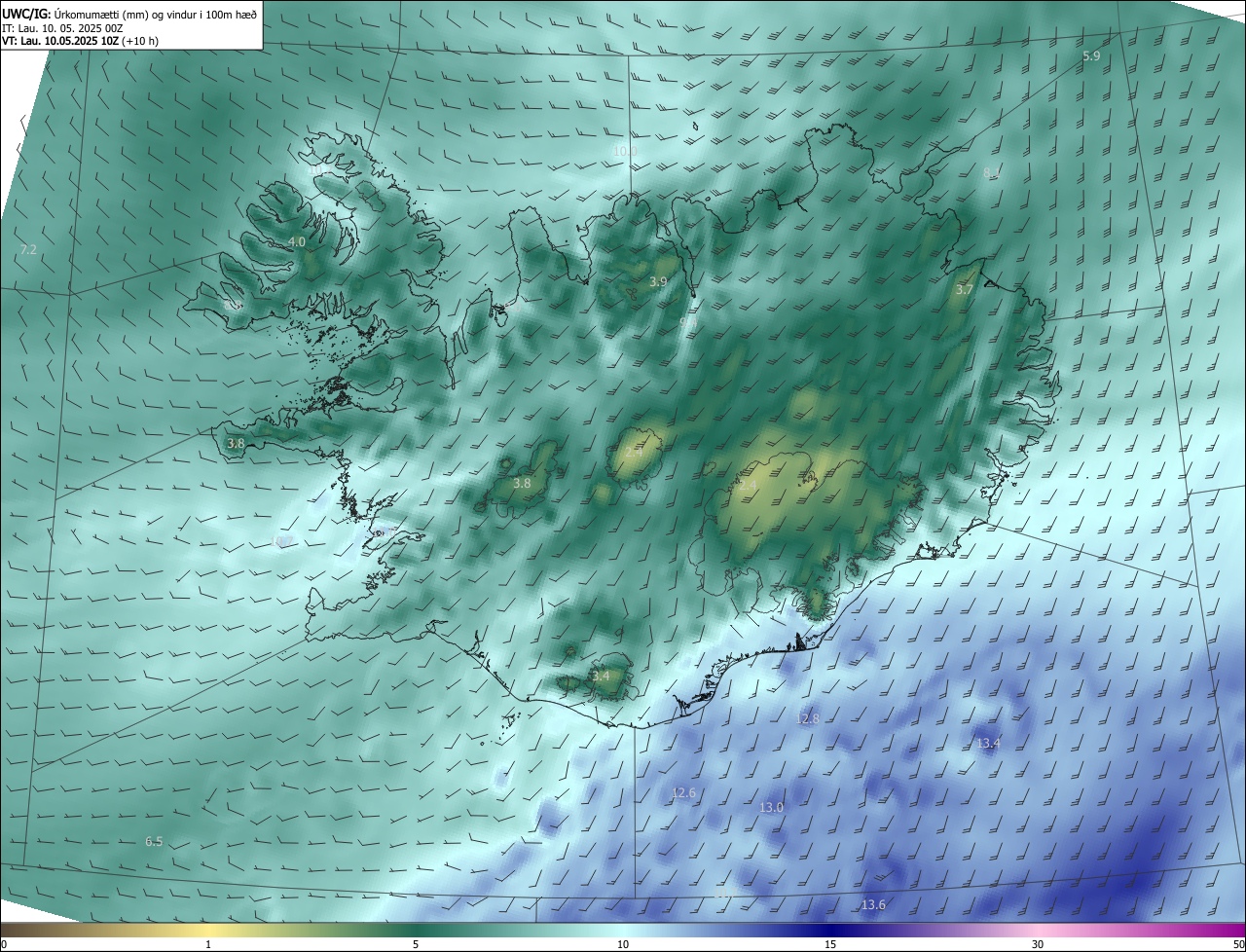Click the 13.6 value label near the colorbar

[873, 905]
